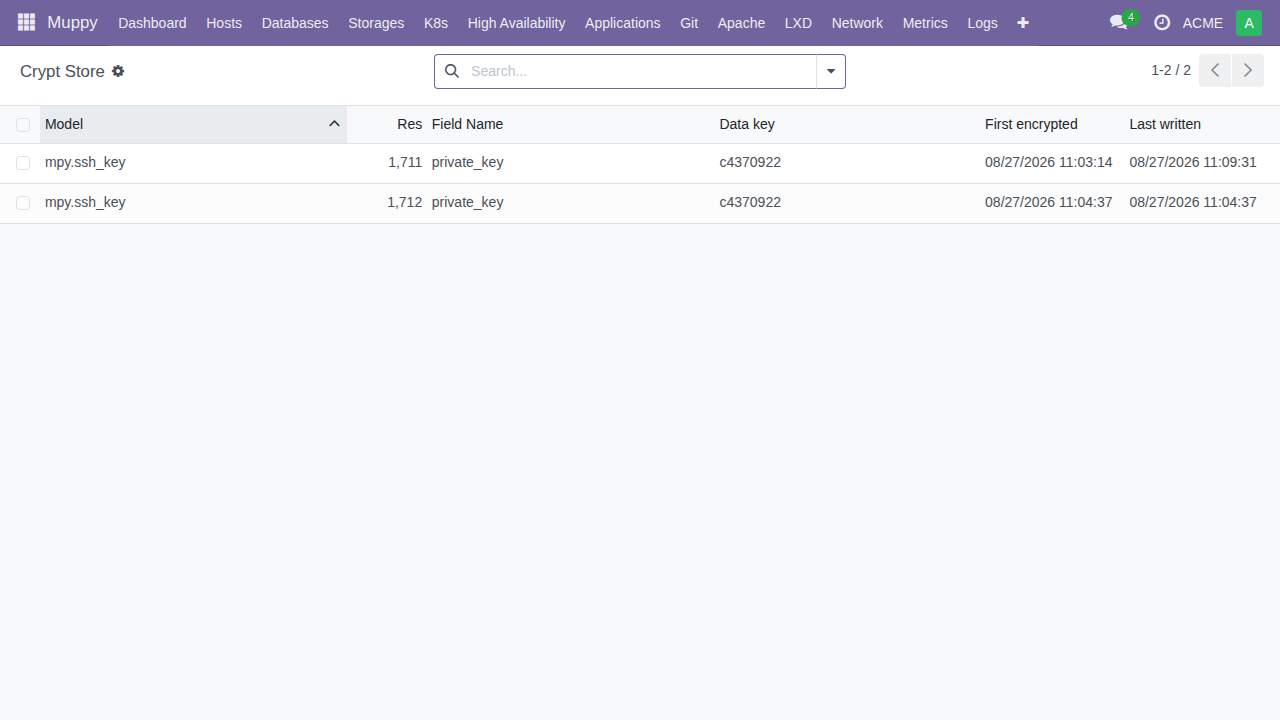Image resolution: width=1280 pixels, height=720 pixels.
Task: Click Res value 1,712
Action: click(405, 202)
